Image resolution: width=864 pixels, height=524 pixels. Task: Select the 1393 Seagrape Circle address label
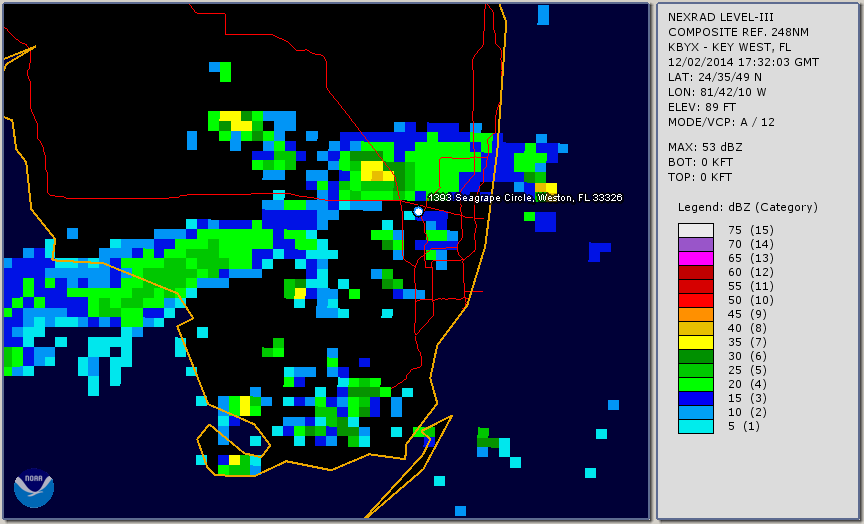click(525, 197)
